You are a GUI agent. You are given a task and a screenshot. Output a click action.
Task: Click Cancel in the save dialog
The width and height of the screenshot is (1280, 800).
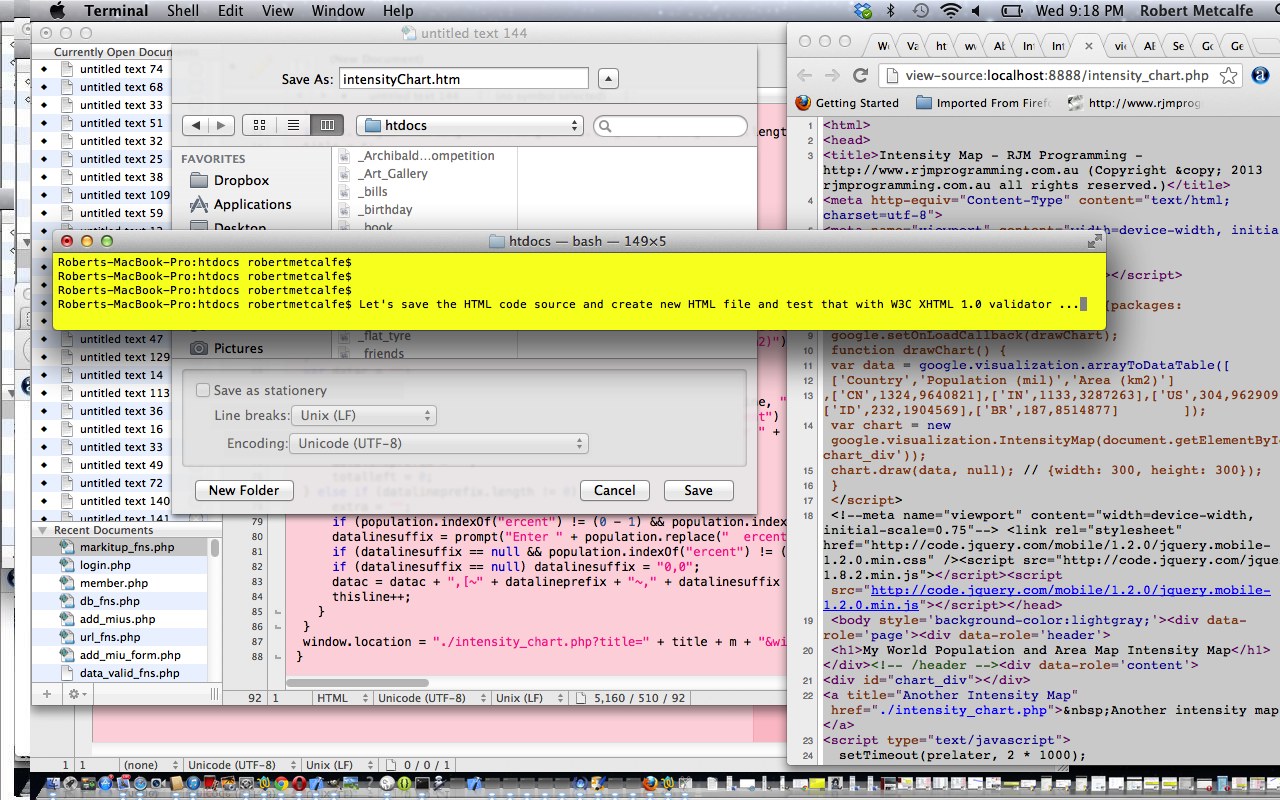615,490
